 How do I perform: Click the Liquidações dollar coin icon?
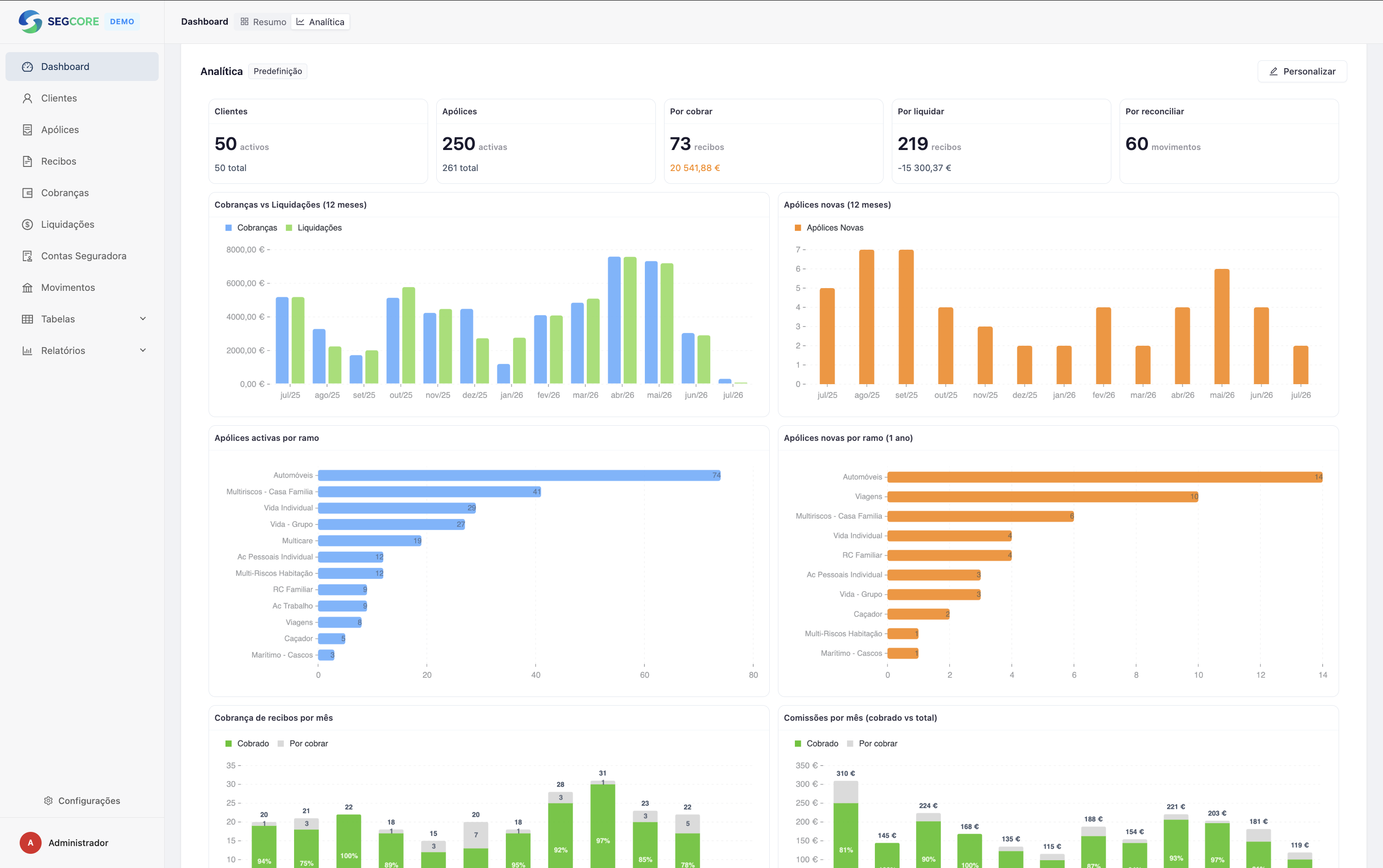point(27,225)
